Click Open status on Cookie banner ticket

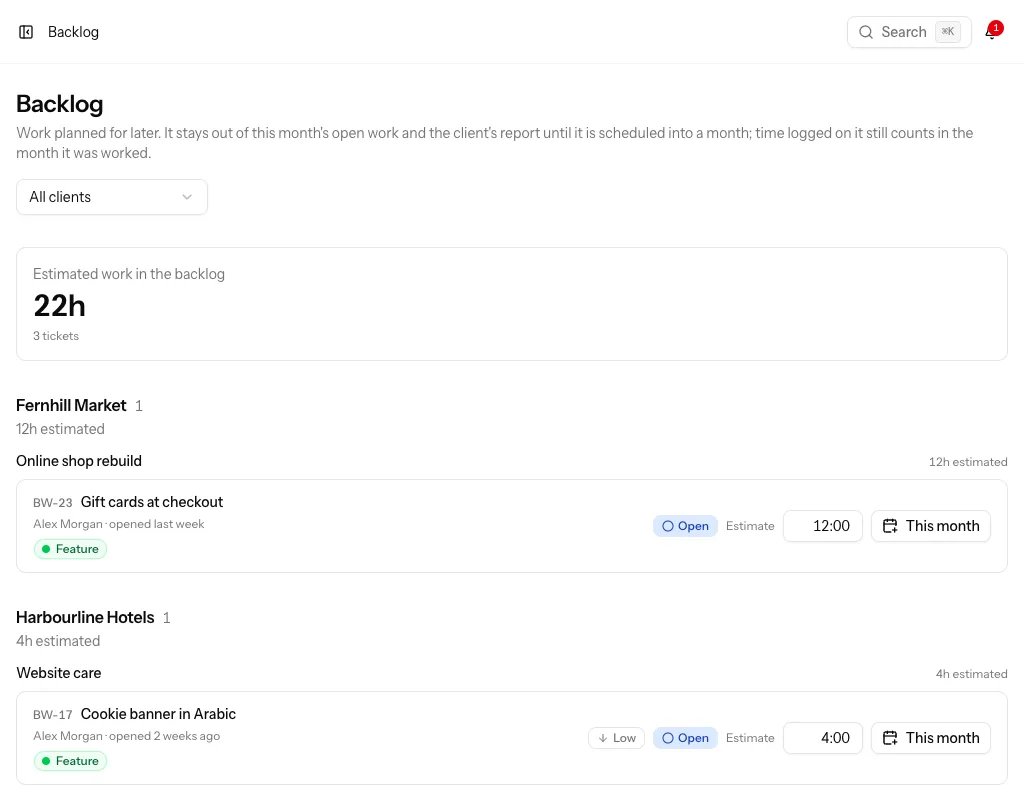click(685, 737)
